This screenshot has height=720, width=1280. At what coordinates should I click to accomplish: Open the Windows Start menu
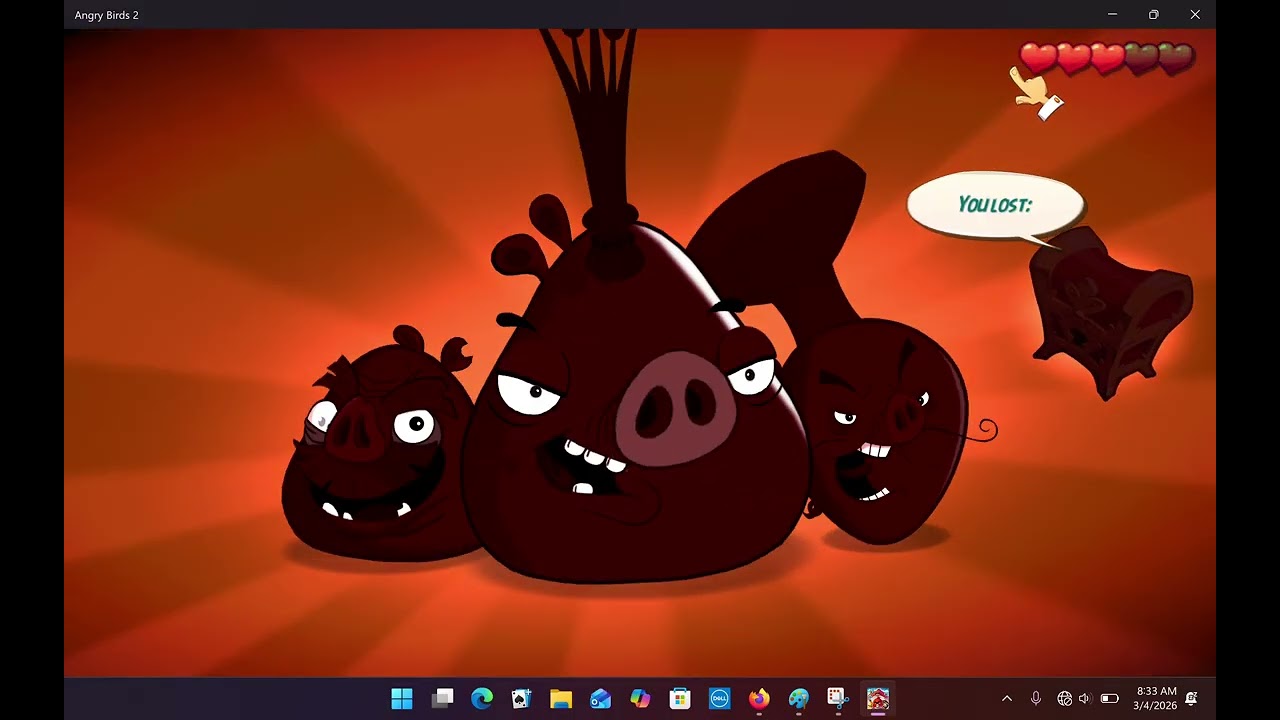[402, 698]
